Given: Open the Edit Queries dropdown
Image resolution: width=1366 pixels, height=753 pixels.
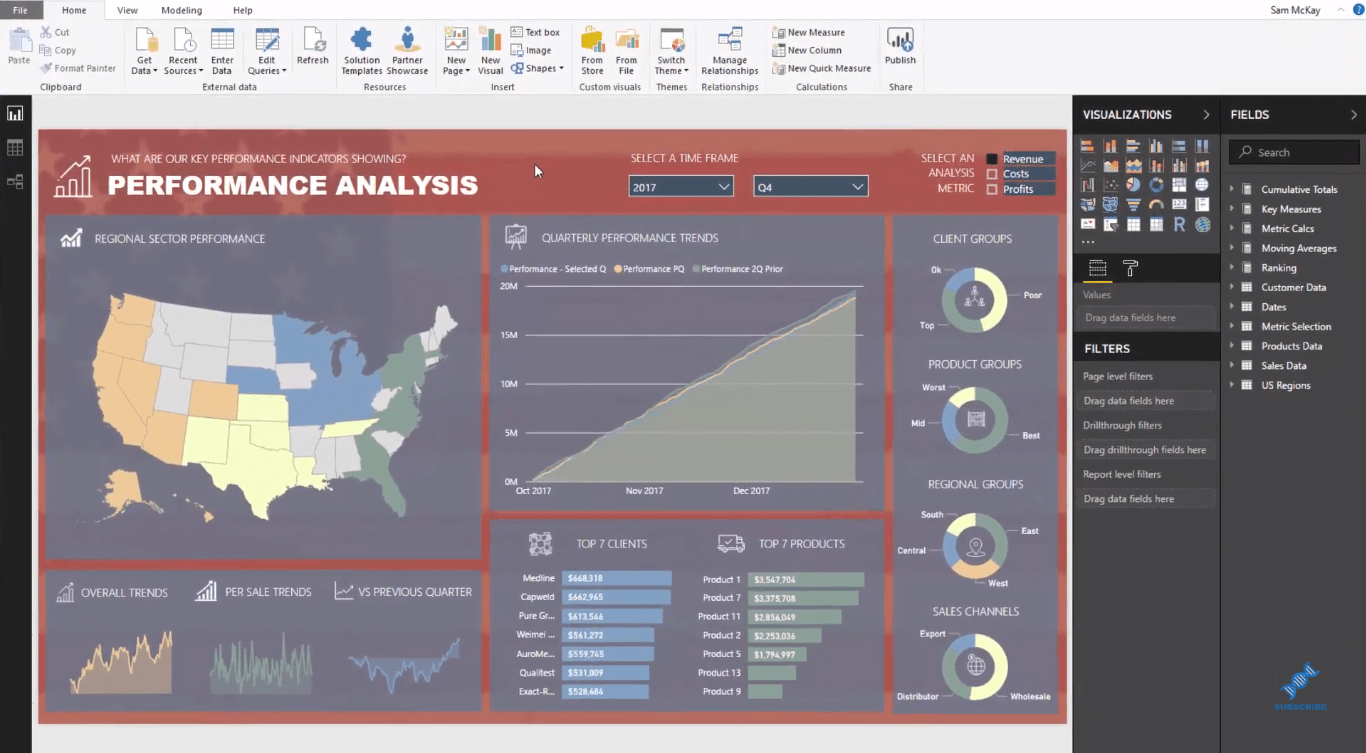Looking at the screenshot, I should click(267, 51).
